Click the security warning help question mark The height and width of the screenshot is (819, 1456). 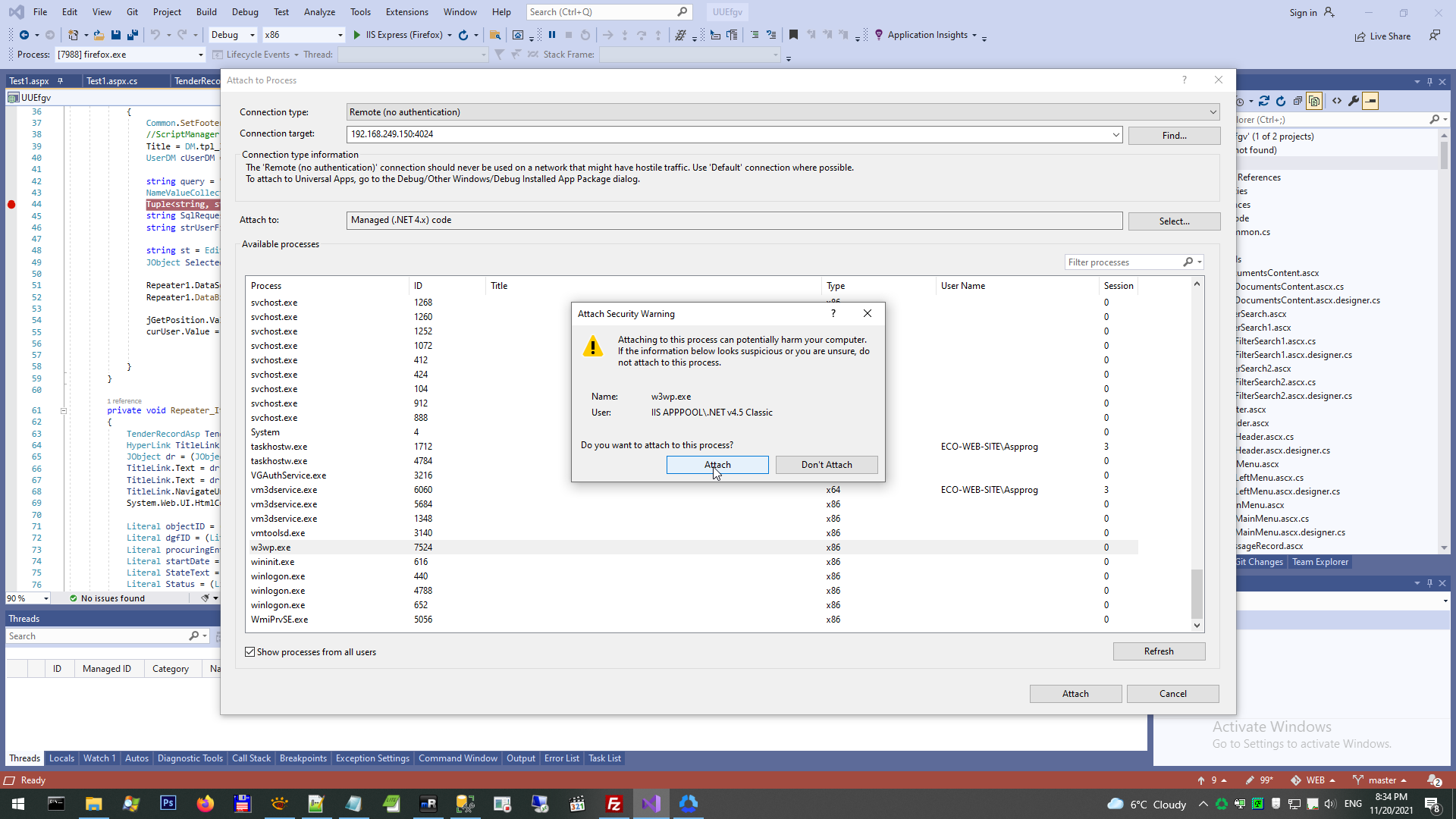click(833, 313)
